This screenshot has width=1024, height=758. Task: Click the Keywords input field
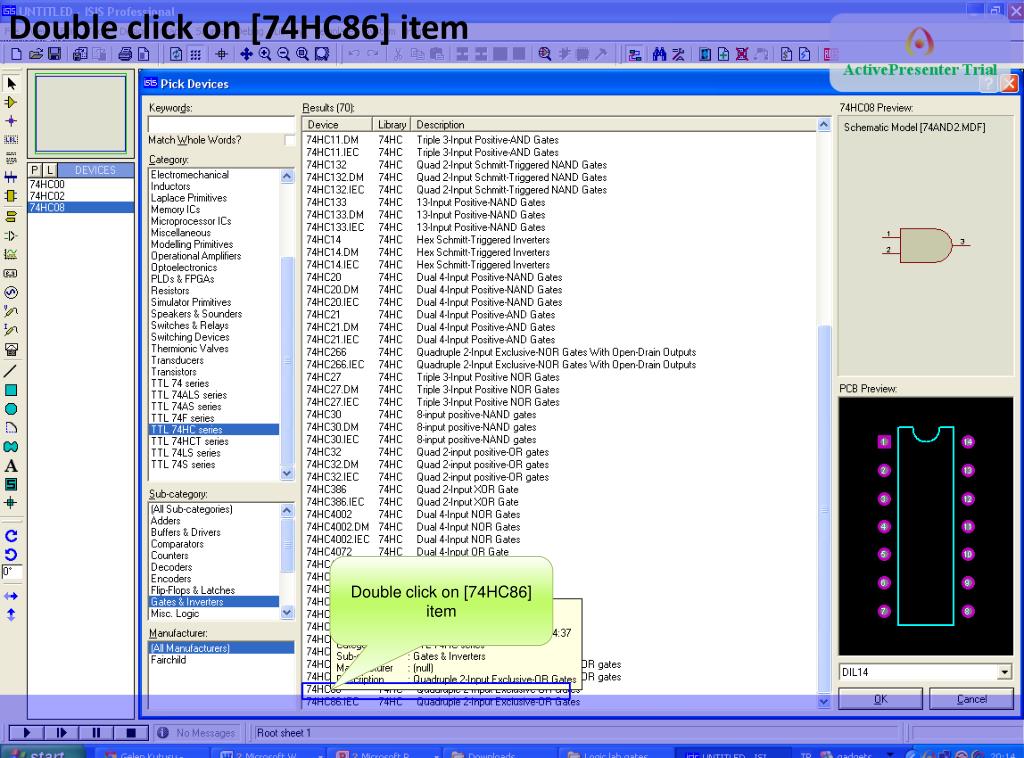click(x=221, y=124)
